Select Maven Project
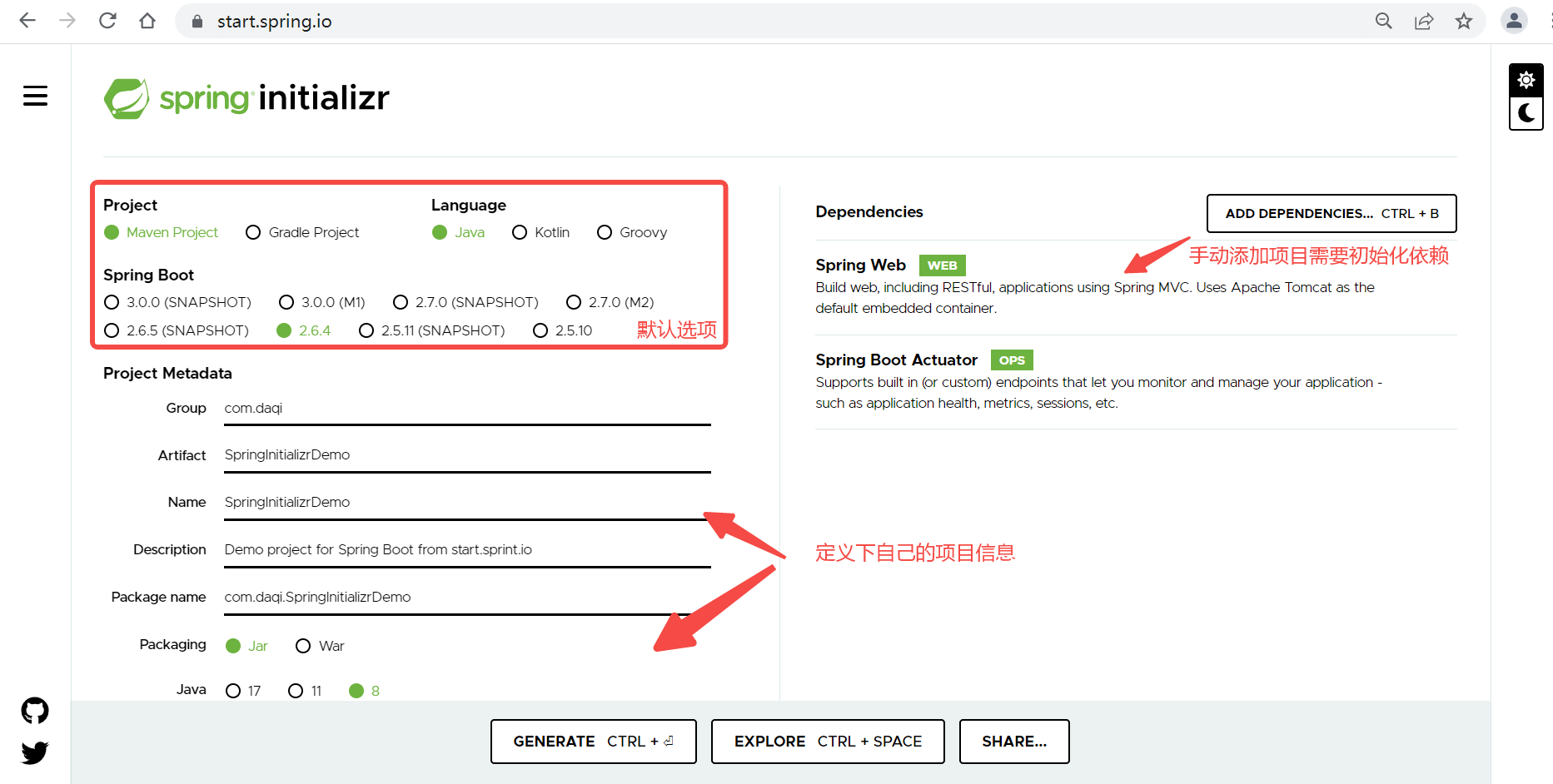 (x=162, y=232)
